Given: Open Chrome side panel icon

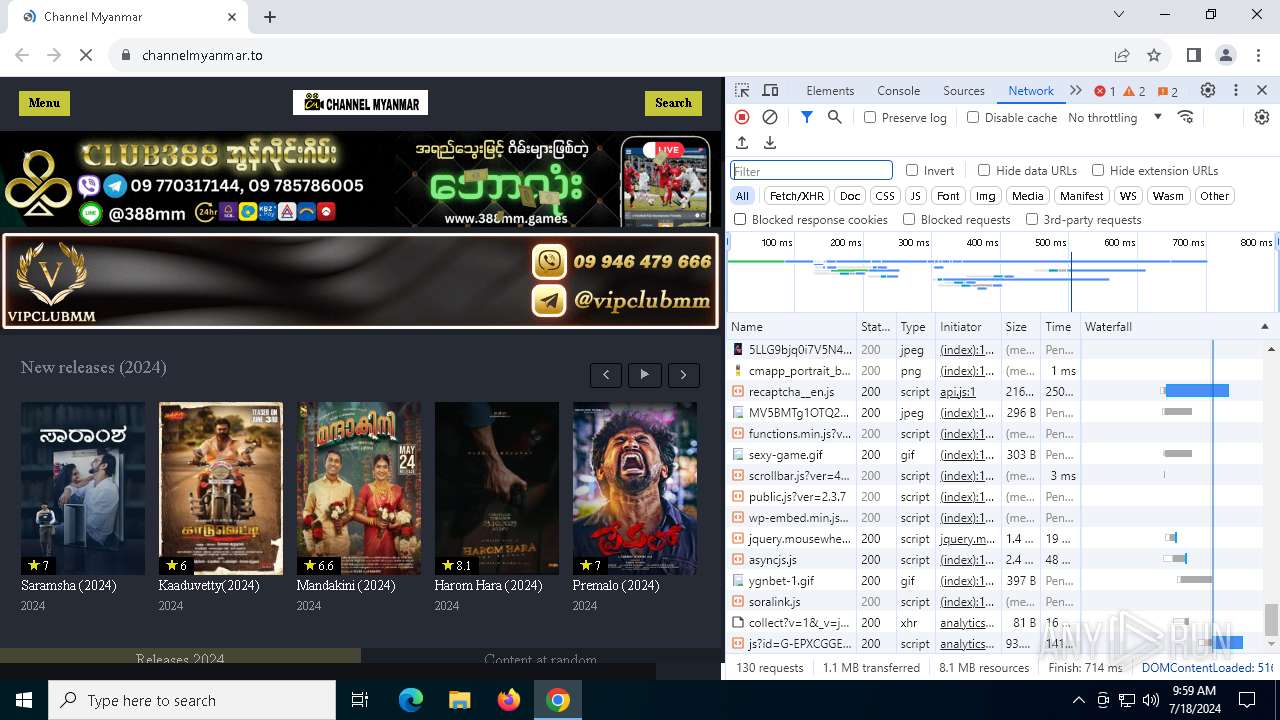Looking at the screenshot, I should click(x=1194, y=55).
